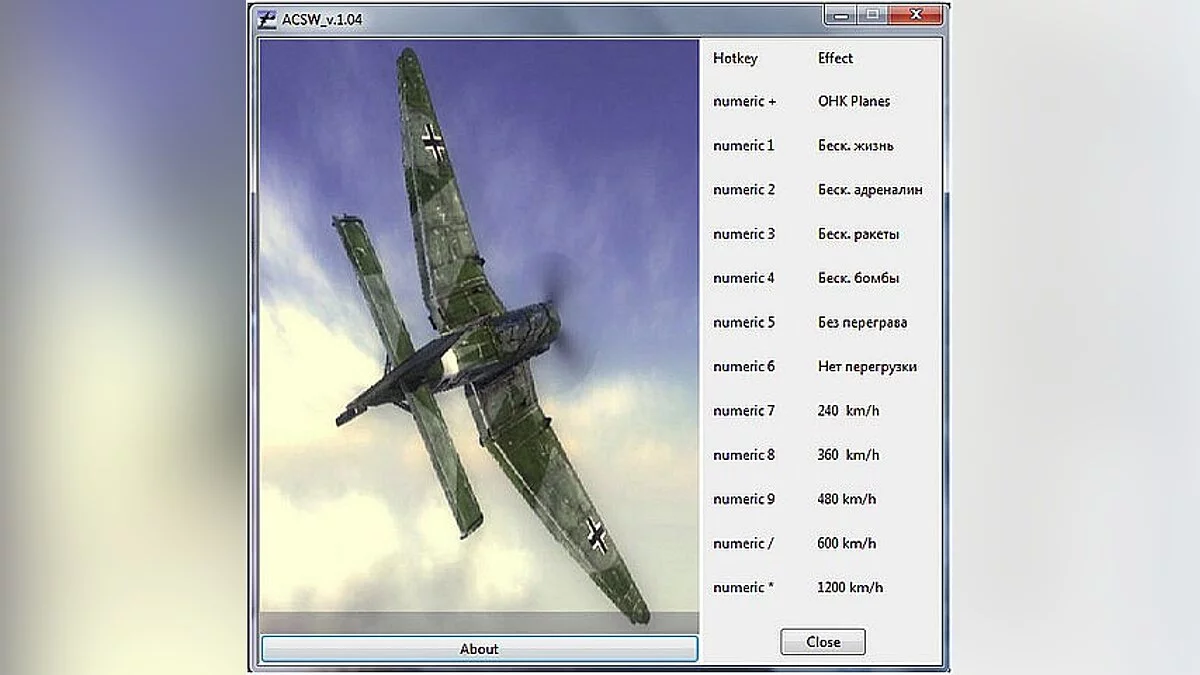Image resolution: width=1200 pixels, height=675 pixels.
Task: Click the numeric + hotkey label
Action: tap(744, 101)
